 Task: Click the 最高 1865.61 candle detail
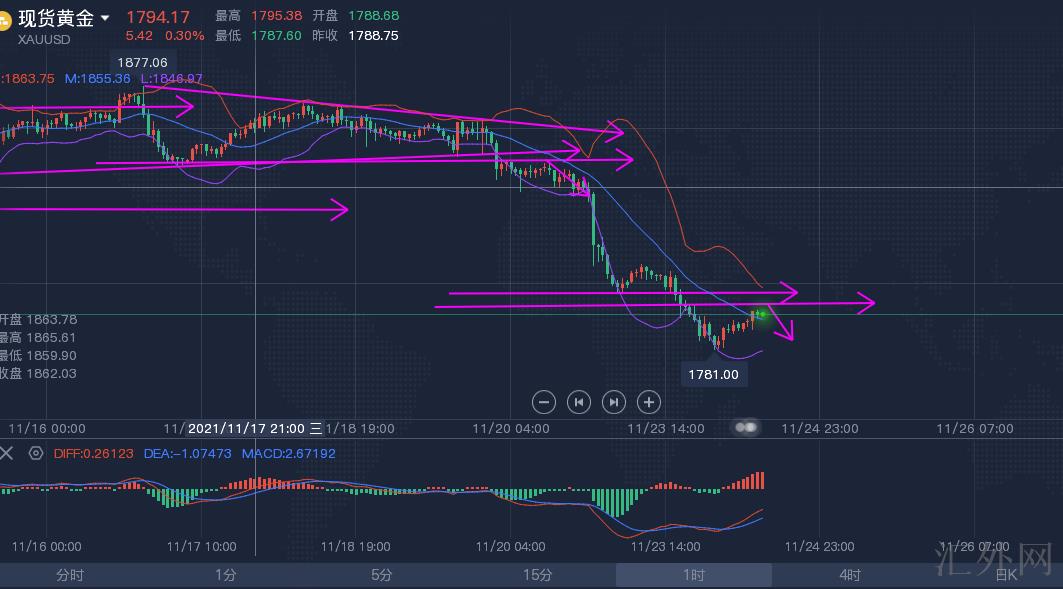[x=38, y=338]
